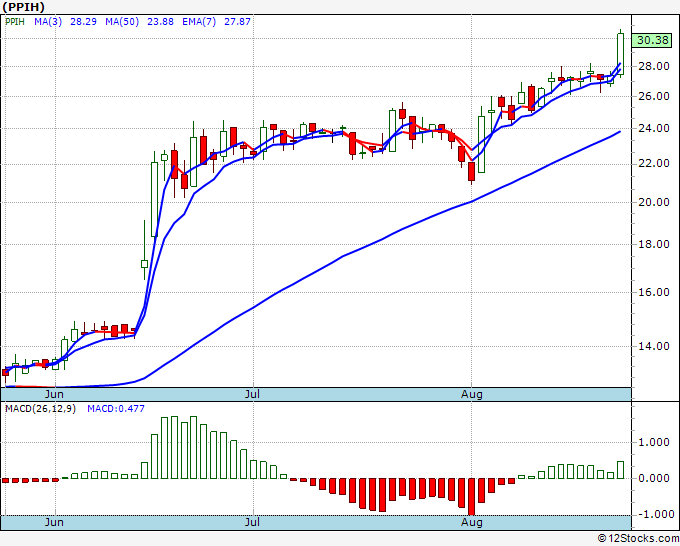Click the EMA(7) value 27.87

237,22
